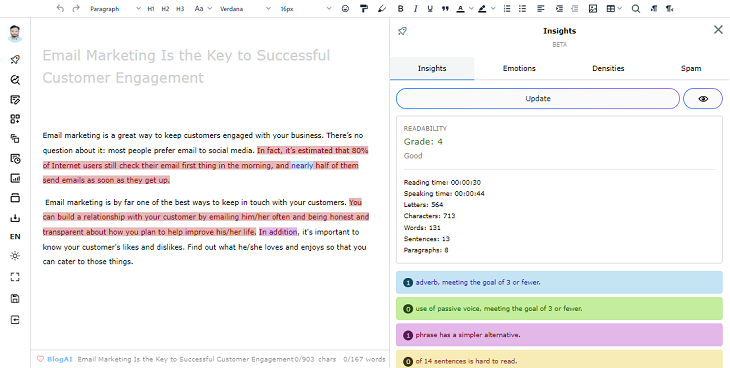
Task: Open the highlight color dropdown arrow
Action: pos(493,8)
